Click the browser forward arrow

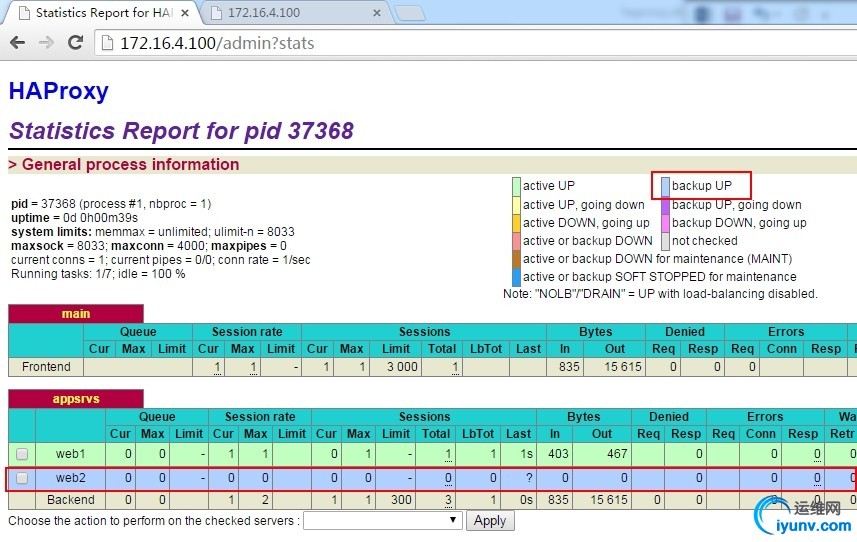46,43
